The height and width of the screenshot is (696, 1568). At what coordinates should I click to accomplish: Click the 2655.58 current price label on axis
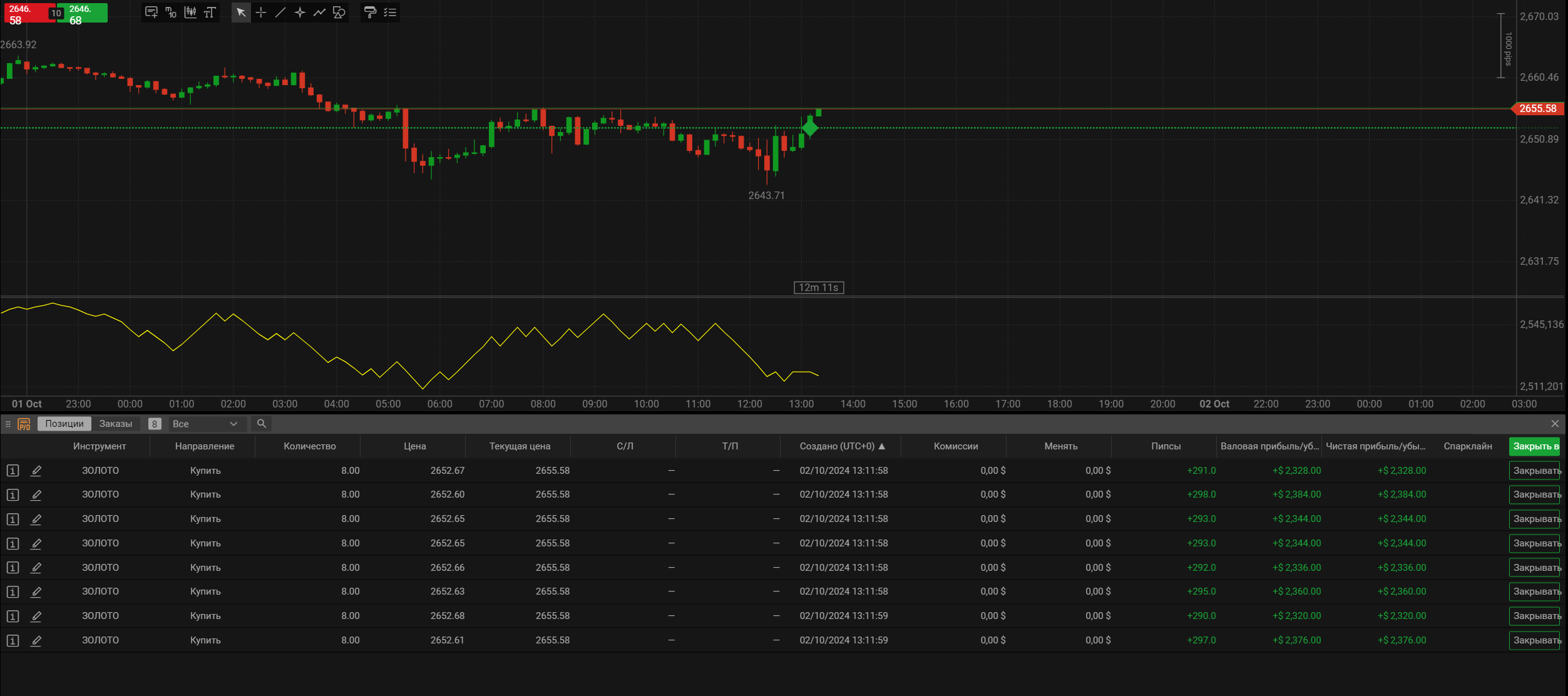click(x=1538, y=108)
